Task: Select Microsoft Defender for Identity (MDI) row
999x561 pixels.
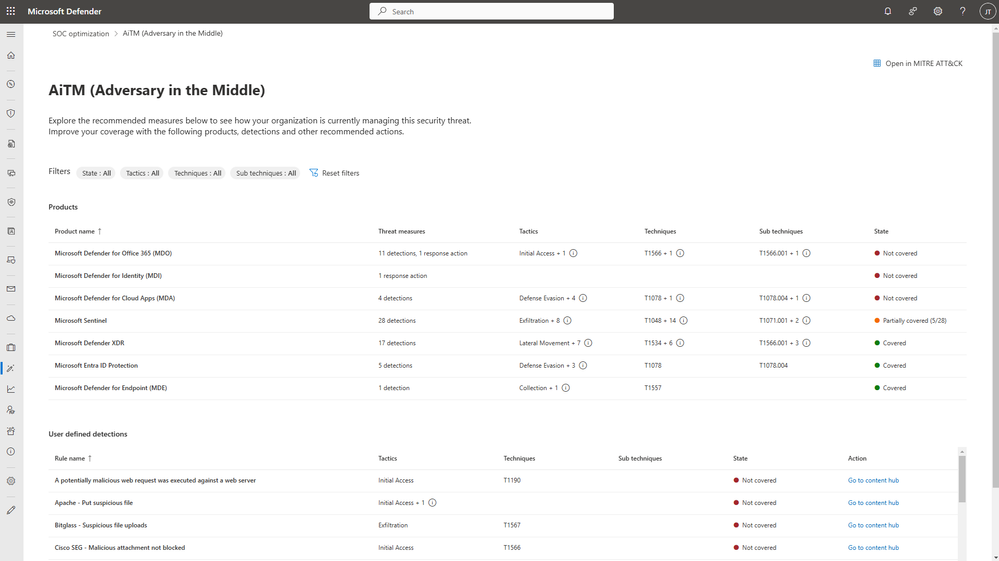Action: coord(507,276)
